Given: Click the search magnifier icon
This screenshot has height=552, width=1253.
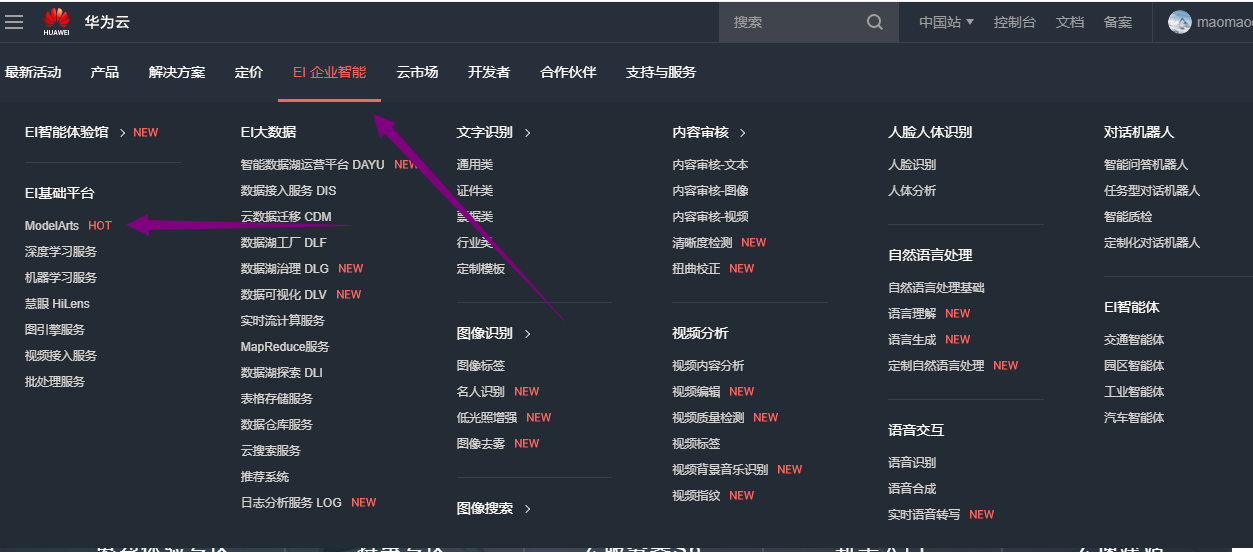Looking at the screenshot, I should pyautogui.click(x=875, y=22).
